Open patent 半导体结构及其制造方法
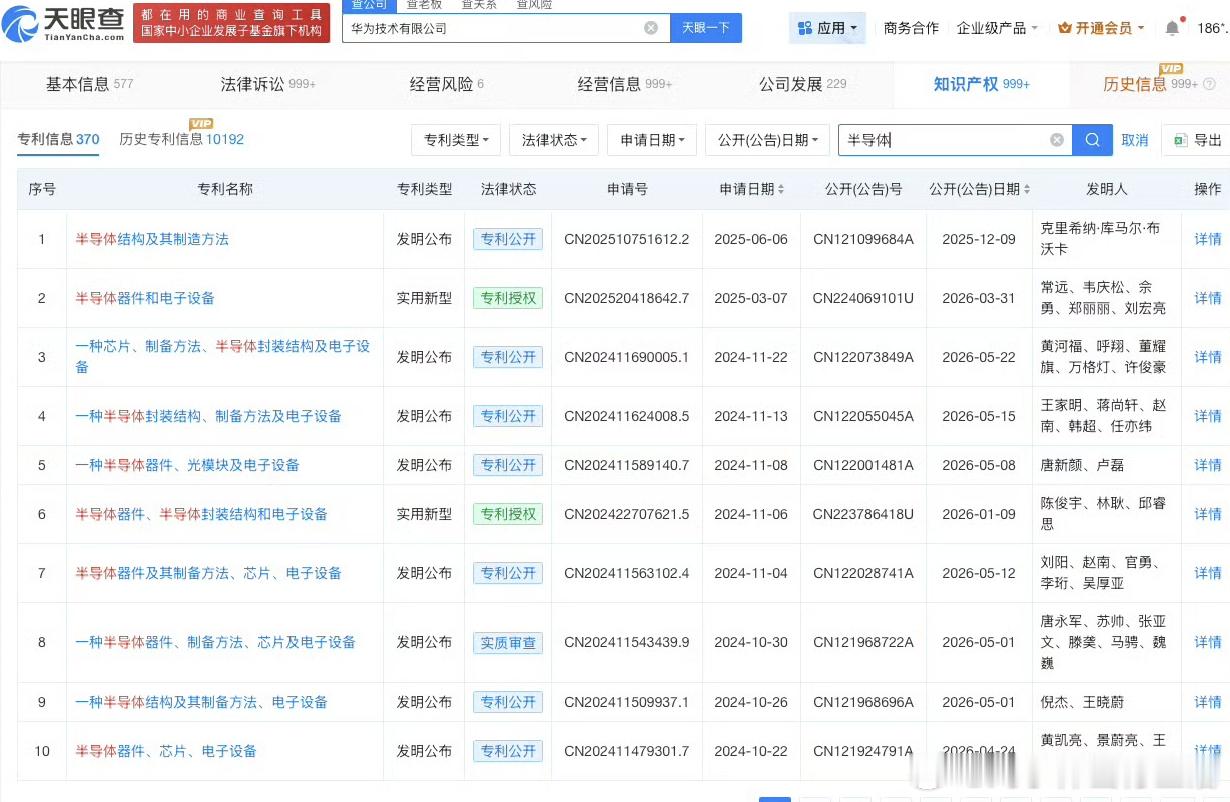This screenshot has height=802, width=1230. (x=152, y=239)
